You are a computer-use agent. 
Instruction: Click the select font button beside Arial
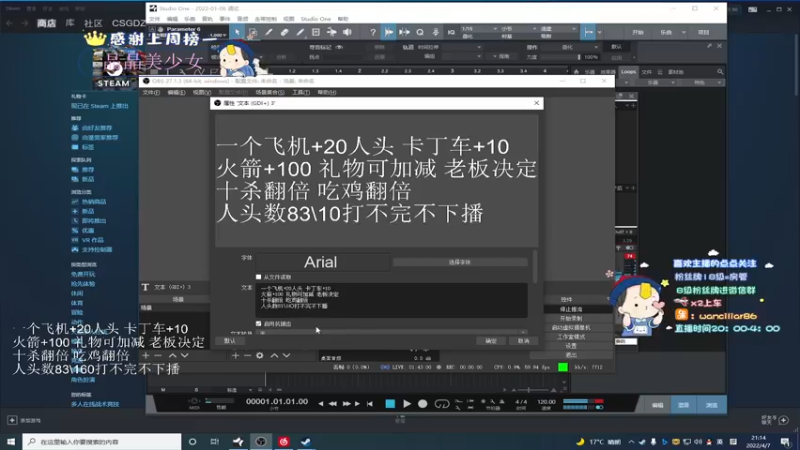tap(460, 262)
